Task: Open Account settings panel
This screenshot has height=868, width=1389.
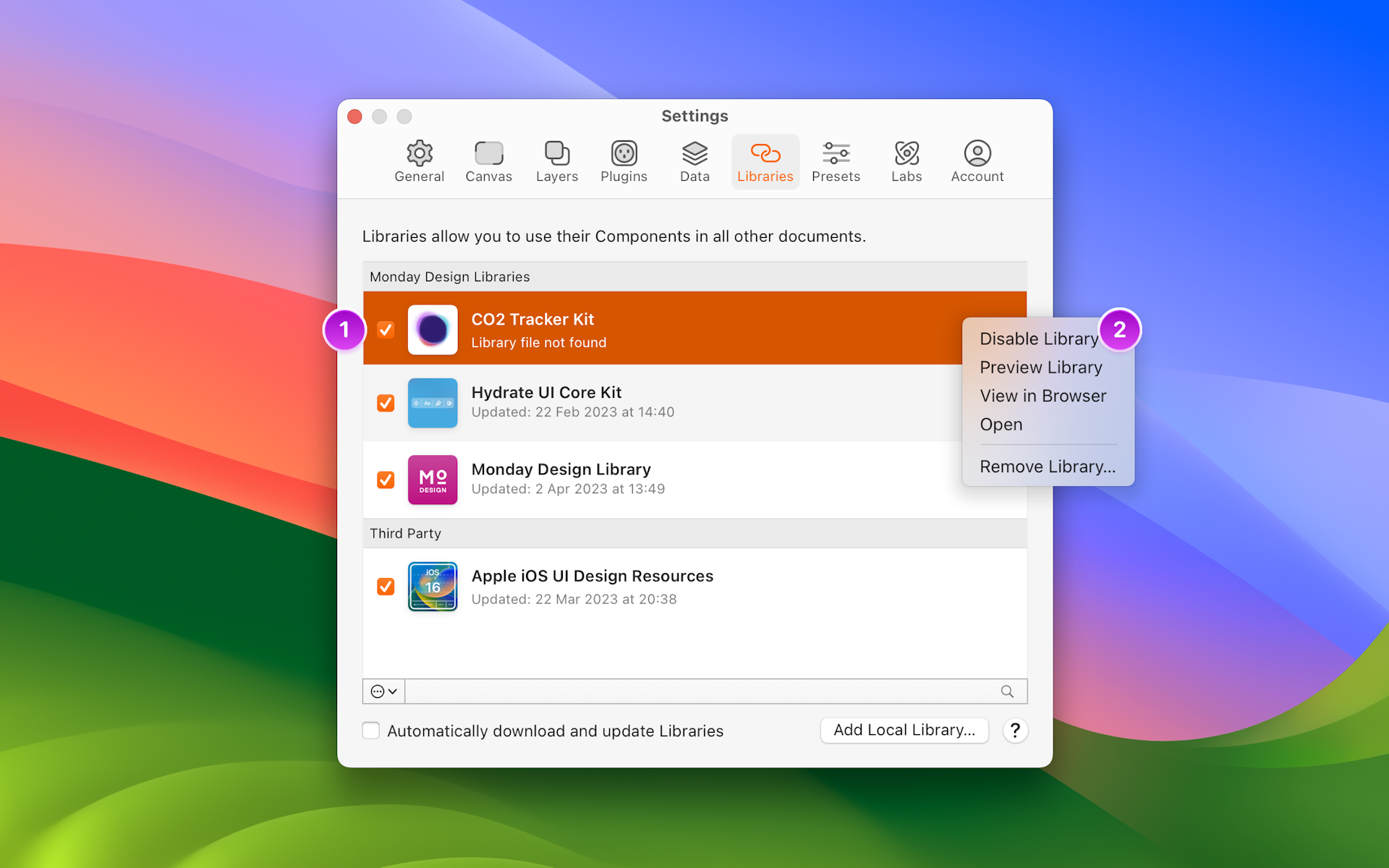Action: click(976, 159)
